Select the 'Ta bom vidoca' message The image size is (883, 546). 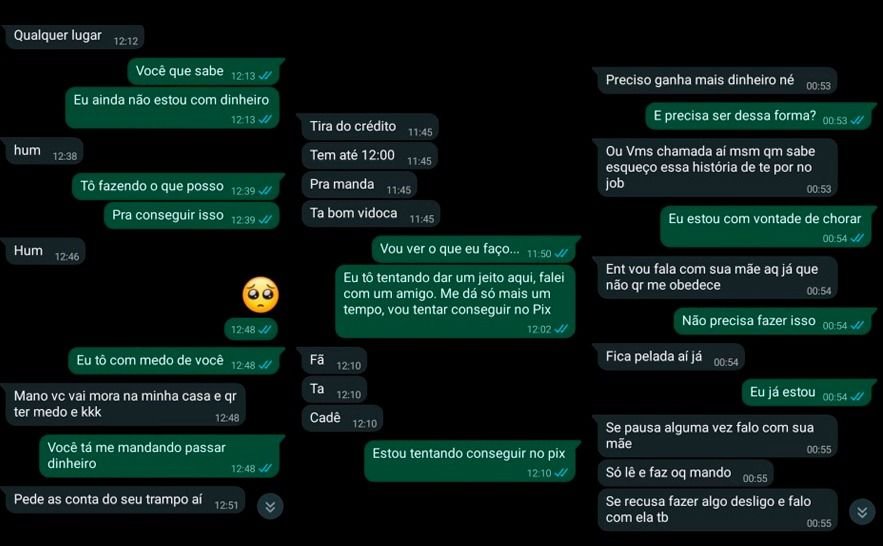click(371, 214)
